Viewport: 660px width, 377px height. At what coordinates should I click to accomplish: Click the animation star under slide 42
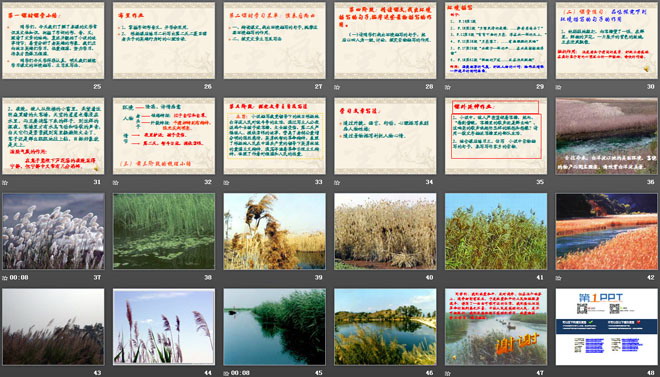[558, 278]
